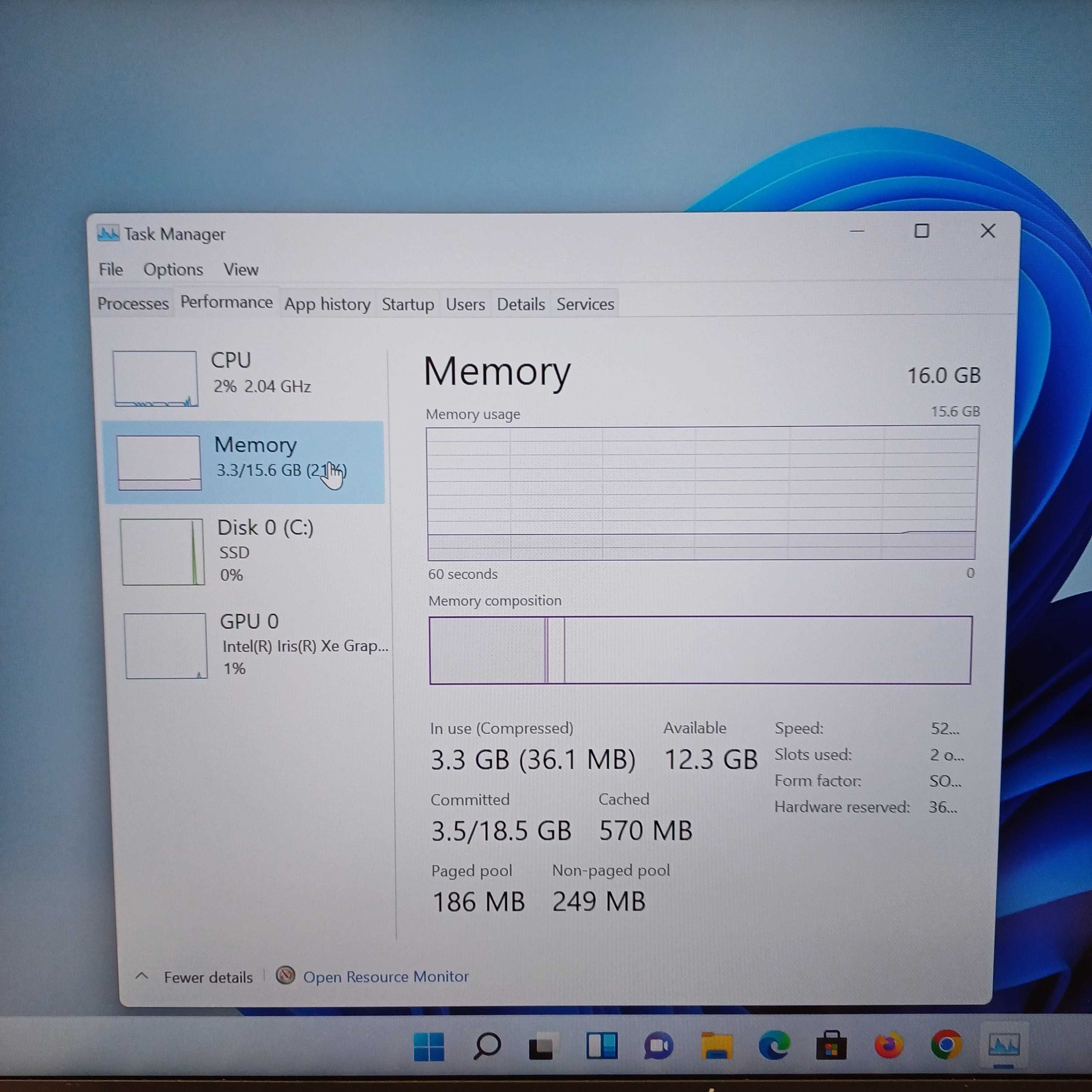Click the Disk 0 mini graph thumbnail

point(162,551)
